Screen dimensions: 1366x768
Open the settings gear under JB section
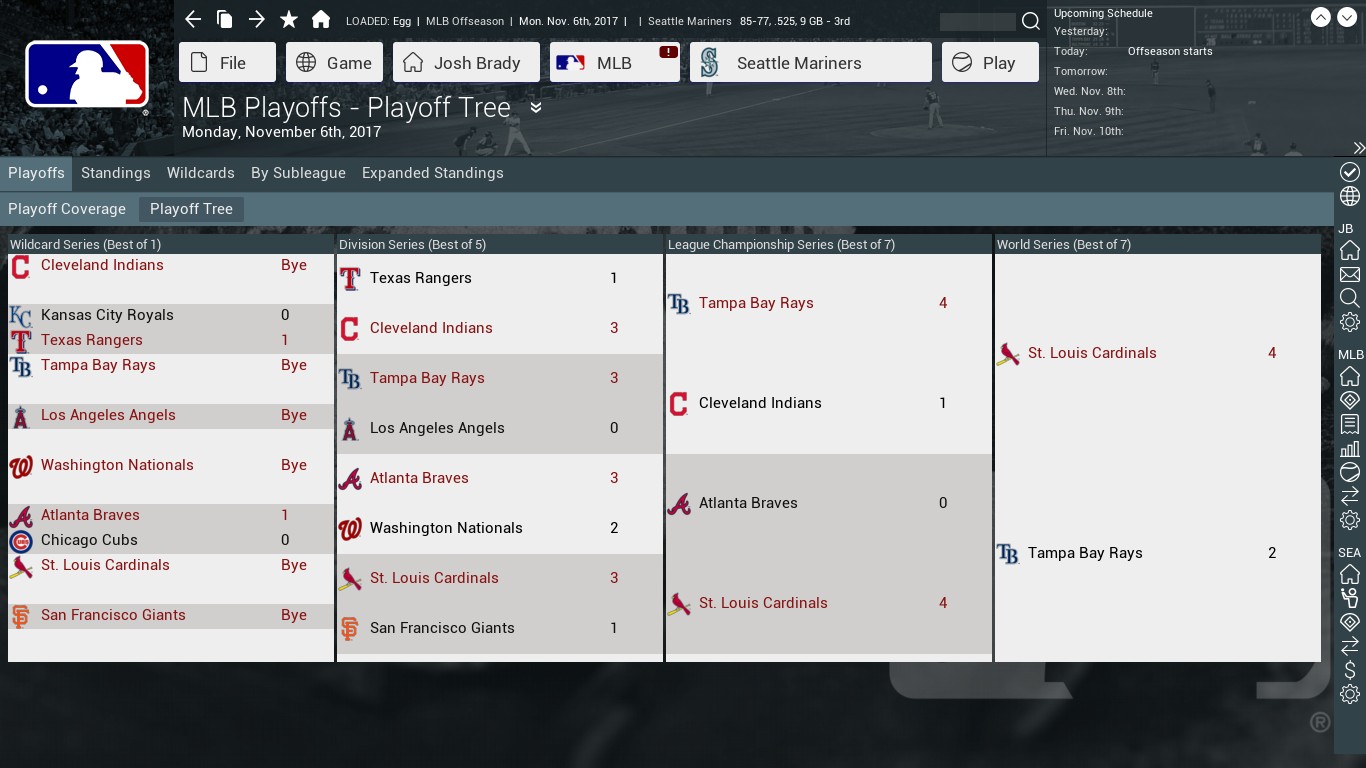(1350, 322)
